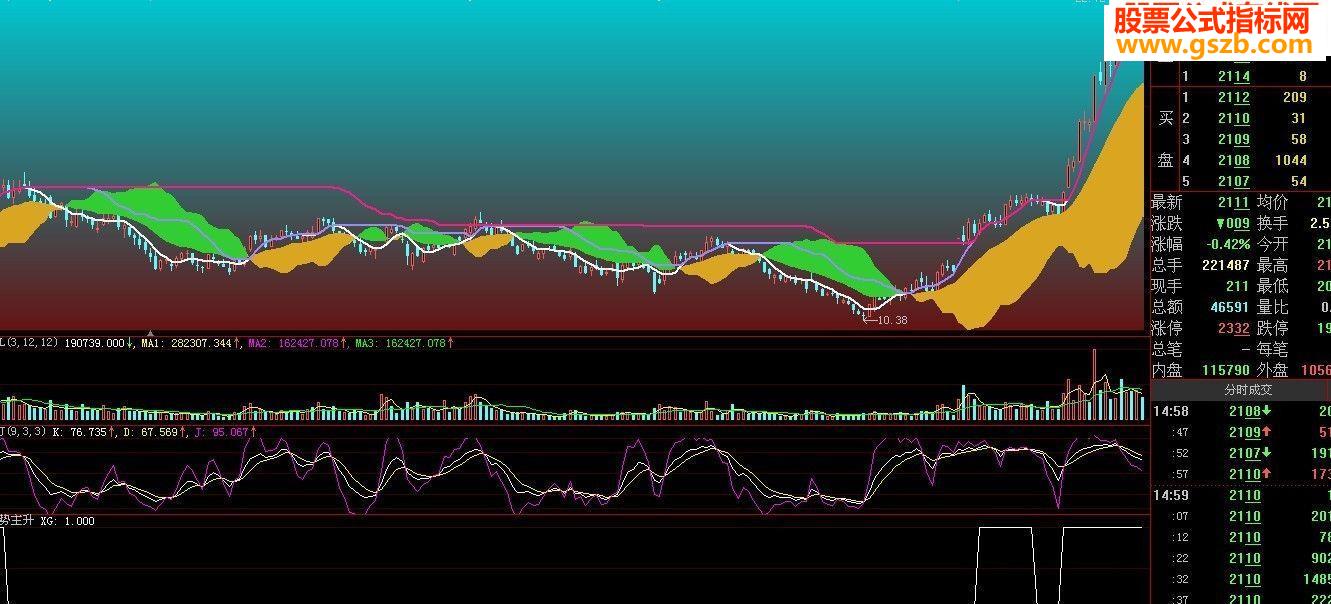Click the small triangle marker above the volume panel
The height and width of the screenshot is (604, 1331).
point(150,333)
